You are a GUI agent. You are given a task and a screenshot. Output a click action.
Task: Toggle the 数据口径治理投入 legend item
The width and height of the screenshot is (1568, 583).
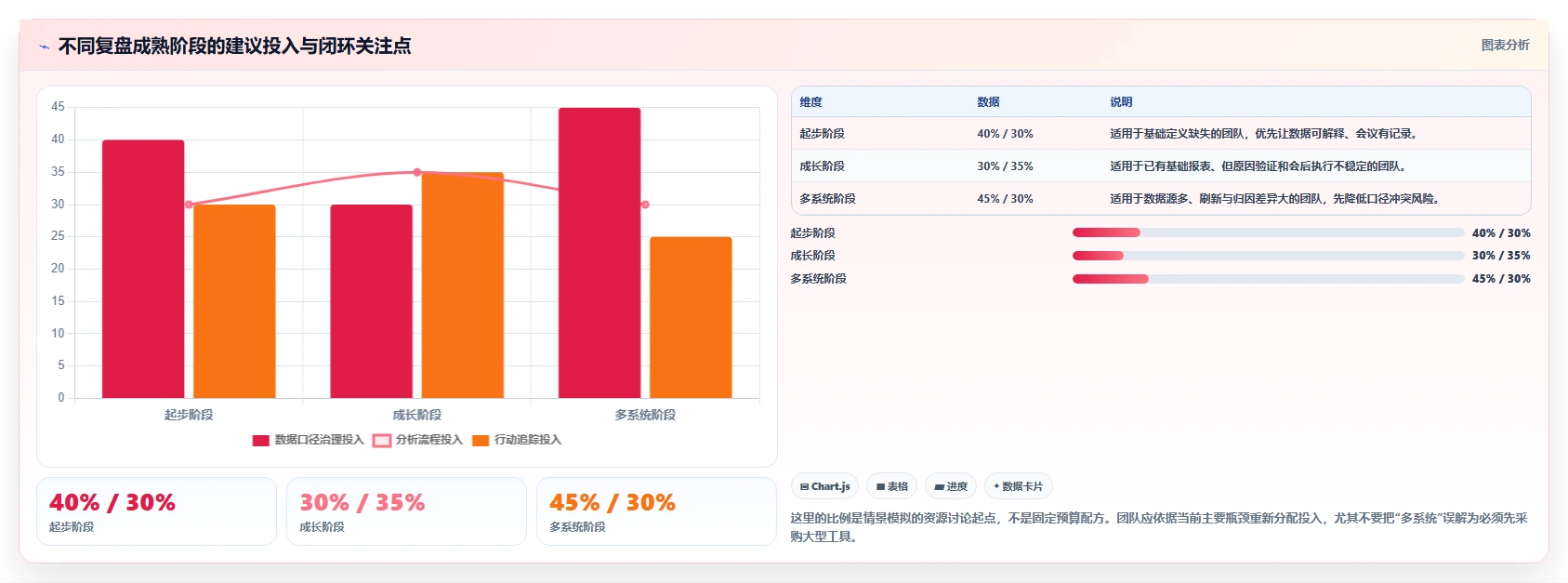[x=308, y=440]
